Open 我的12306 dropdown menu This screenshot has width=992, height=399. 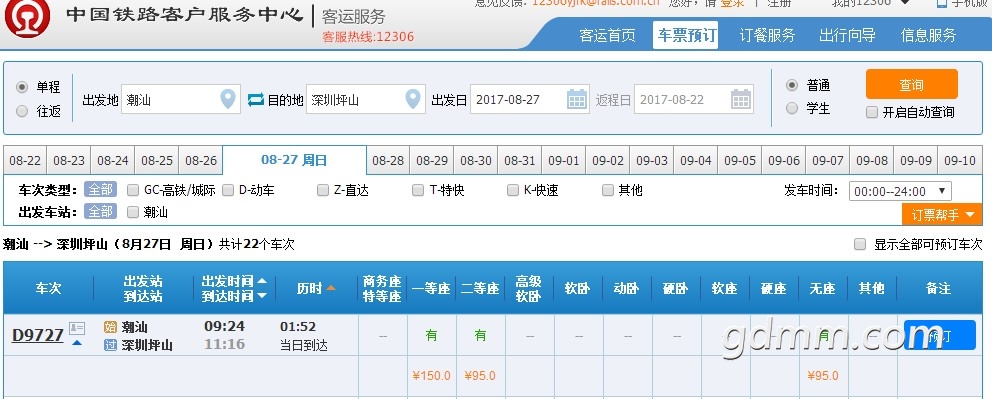tap(871, 3)
